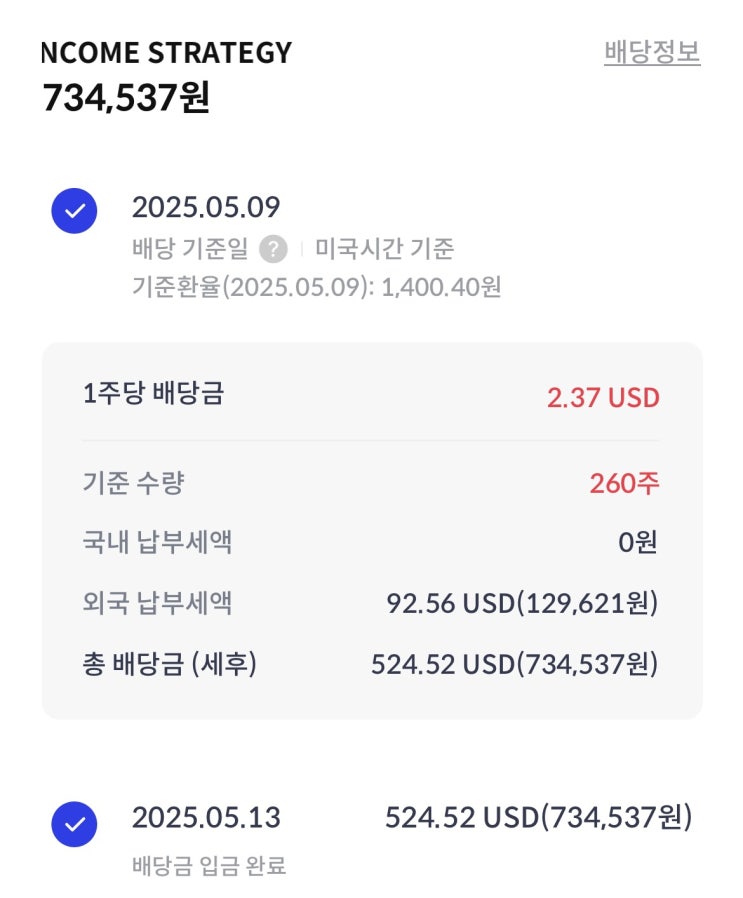The width and height of the screenshot is (743, 898).
Task: Click the red 2.37 USD value
Action: coord(603,397)
